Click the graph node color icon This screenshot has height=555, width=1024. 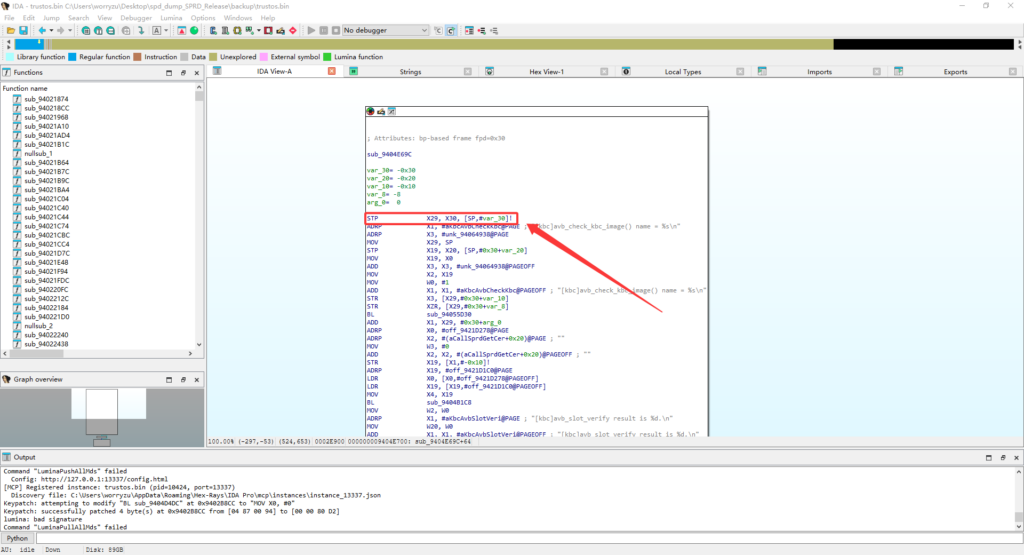point(370,112)
